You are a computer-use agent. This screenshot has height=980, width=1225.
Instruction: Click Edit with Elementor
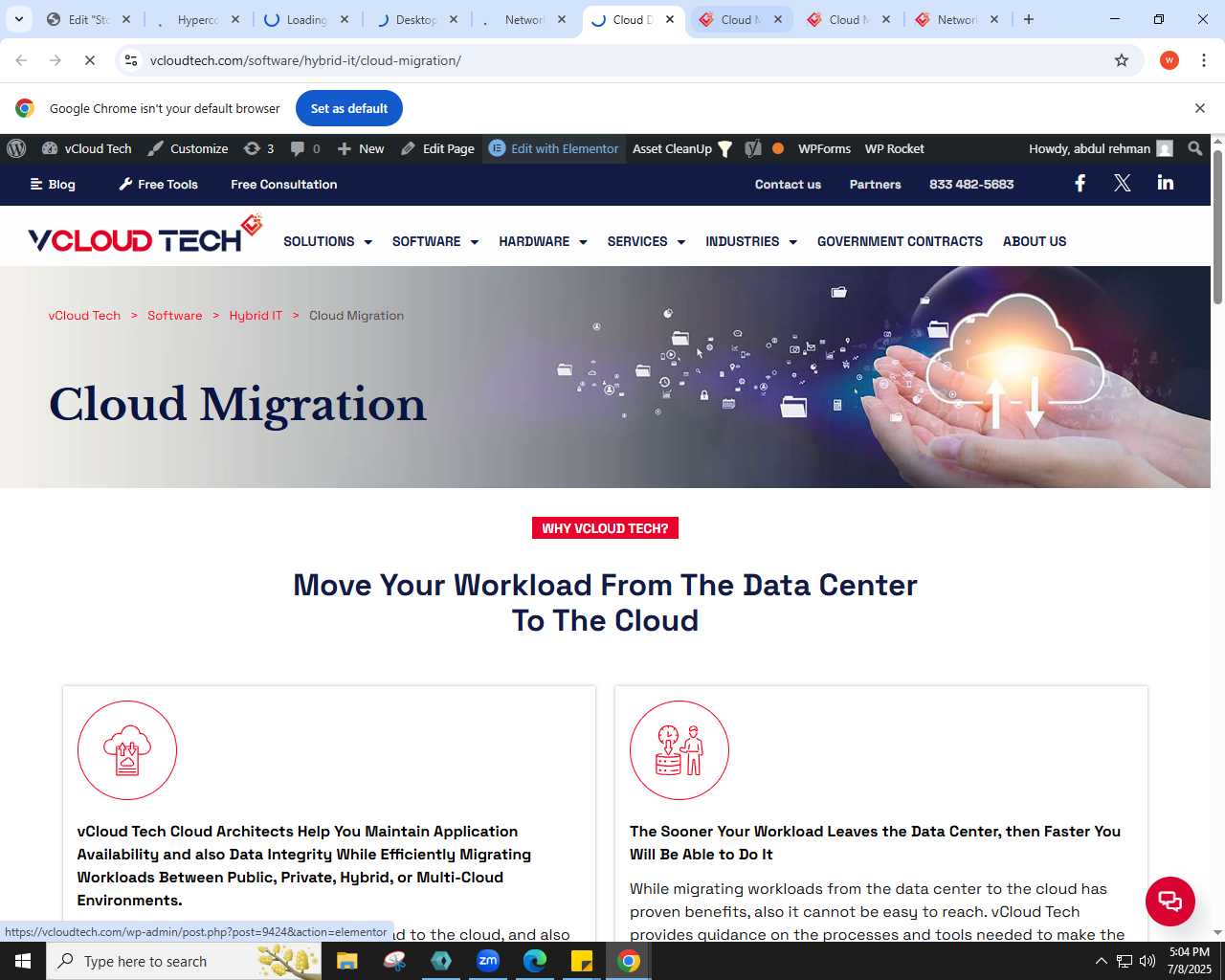(554, 148)
